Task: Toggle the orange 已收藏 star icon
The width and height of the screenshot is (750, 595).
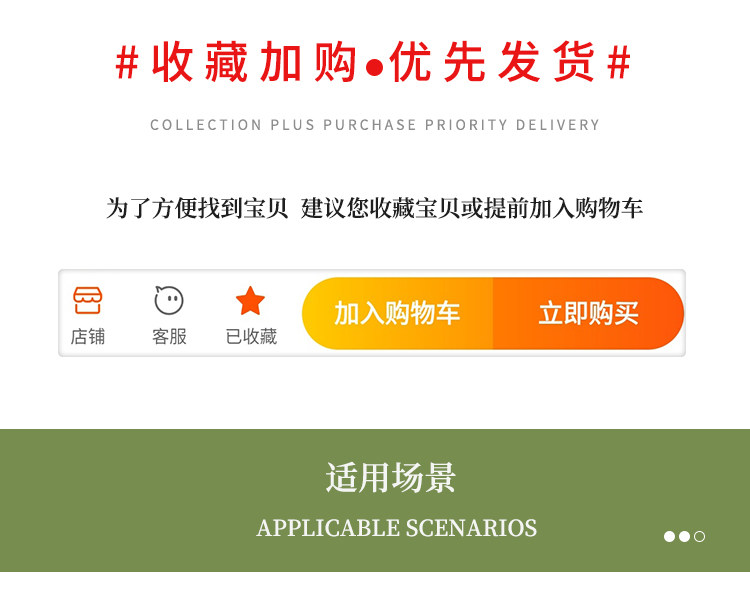Action: tap(250, 300)
